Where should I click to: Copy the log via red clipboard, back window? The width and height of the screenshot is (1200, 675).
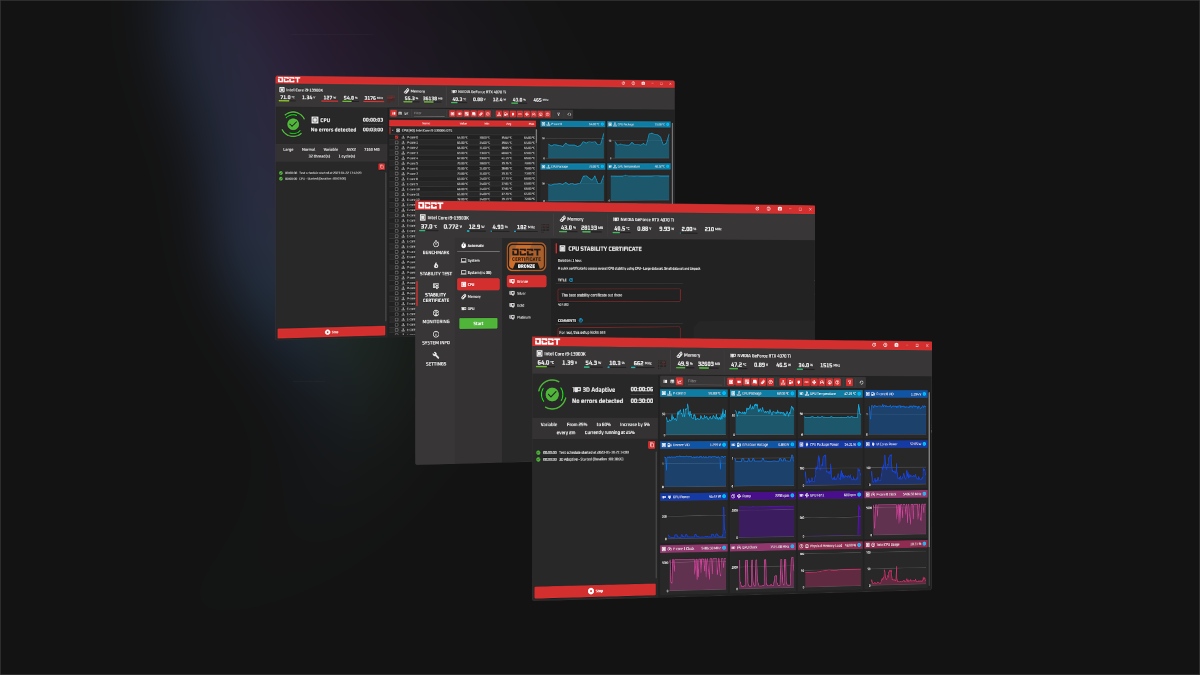pos(382,166)
